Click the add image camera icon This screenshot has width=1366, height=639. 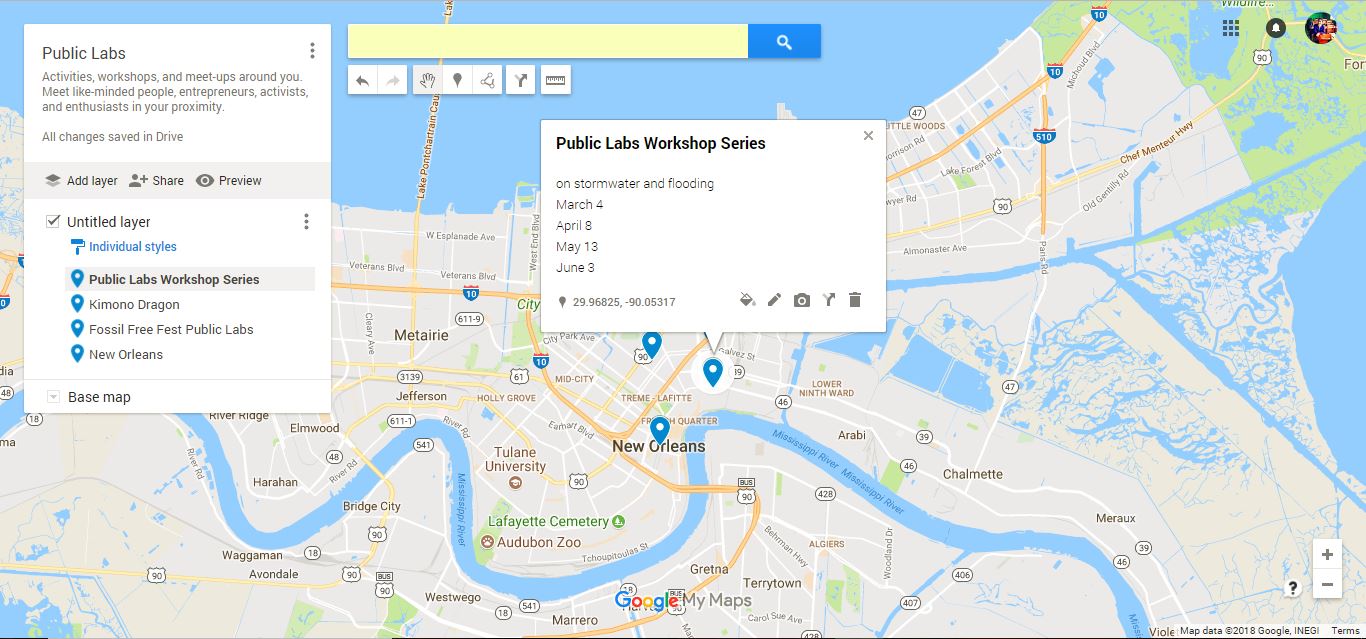(x=802, y=300)
